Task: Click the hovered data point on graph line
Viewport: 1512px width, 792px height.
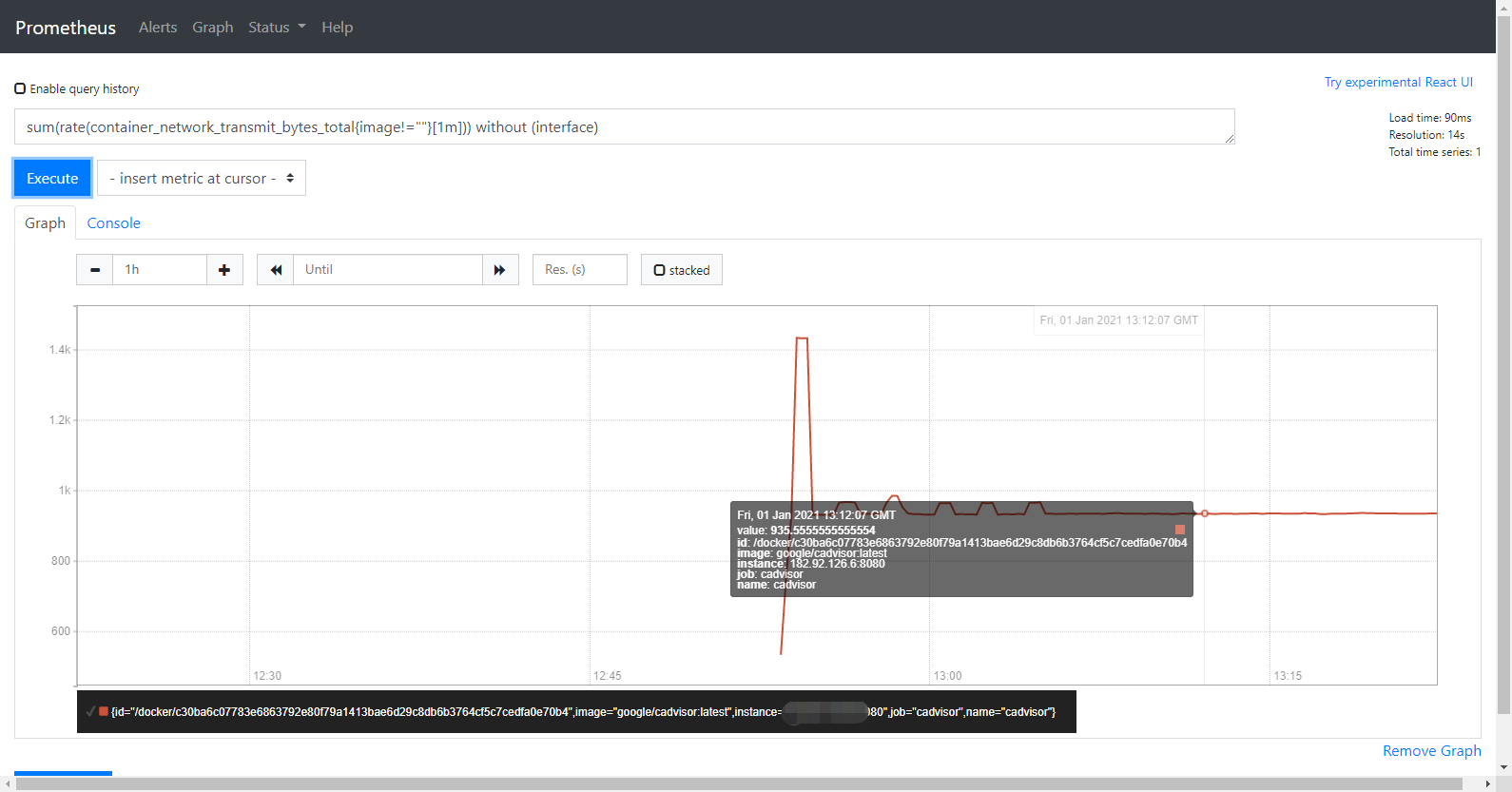Action: point(1205,513)
